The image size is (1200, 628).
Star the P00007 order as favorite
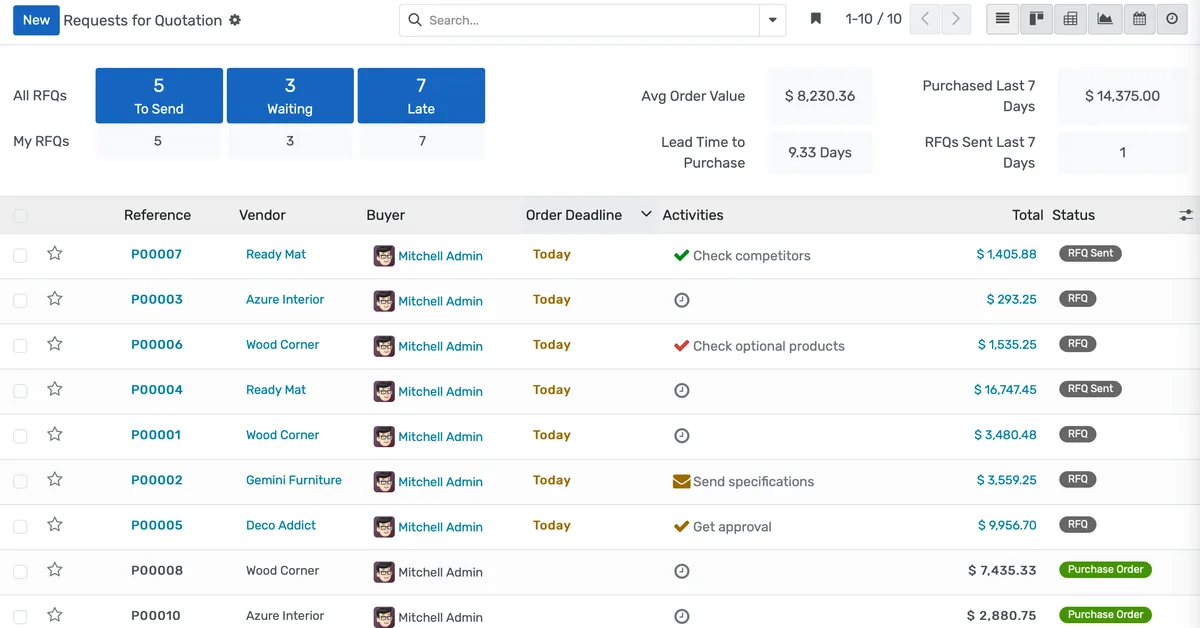[55, 254]
